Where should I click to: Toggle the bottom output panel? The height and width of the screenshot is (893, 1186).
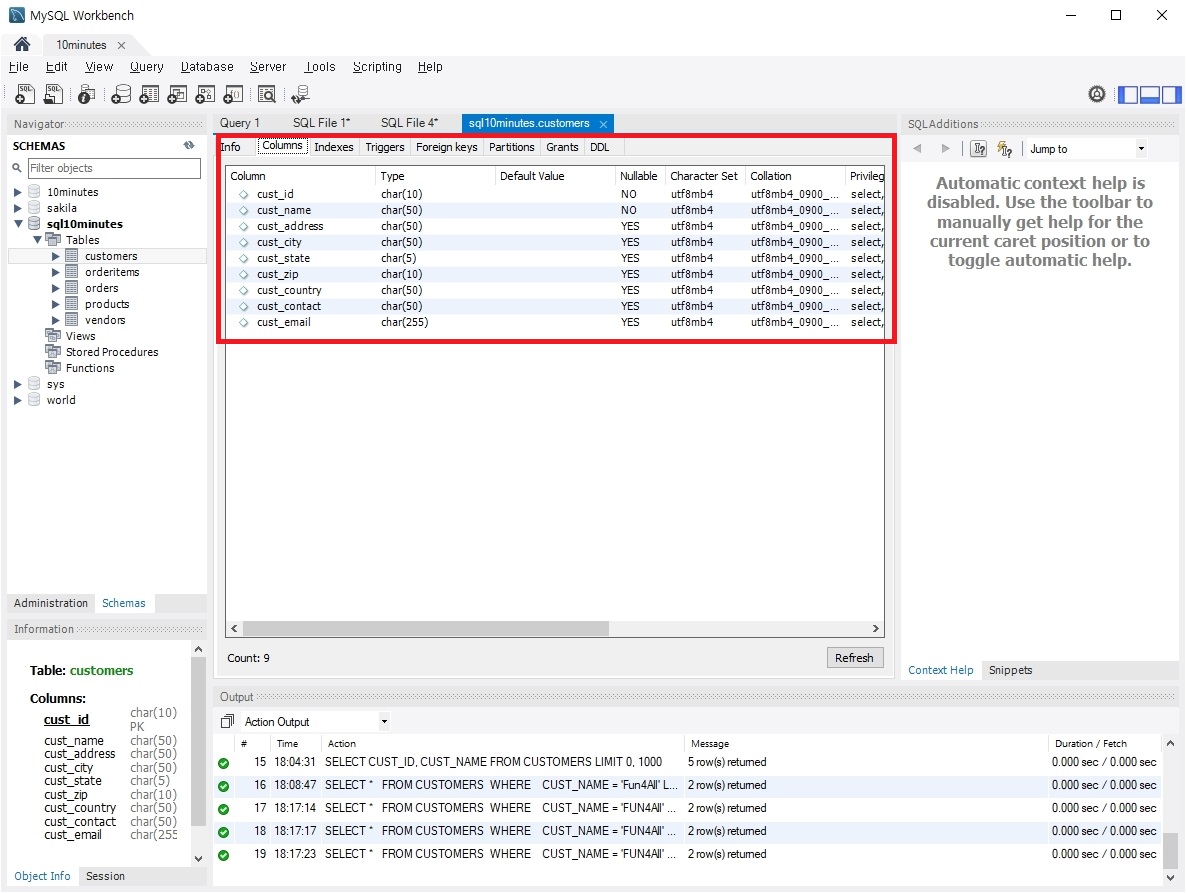pyautogui.click(x=1150, y=95)
